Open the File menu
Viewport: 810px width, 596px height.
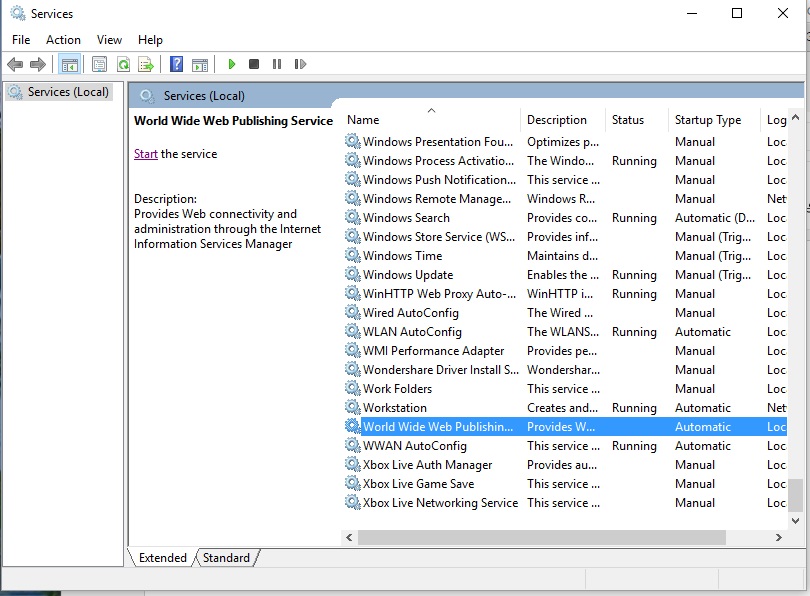tap(21, 40)
